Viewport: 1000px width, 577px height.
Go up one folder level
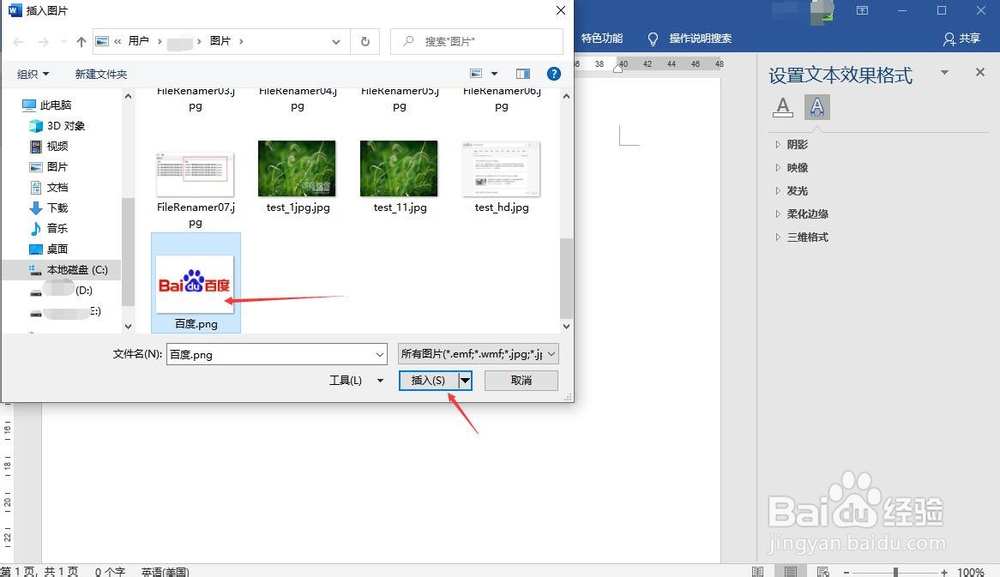81,42
